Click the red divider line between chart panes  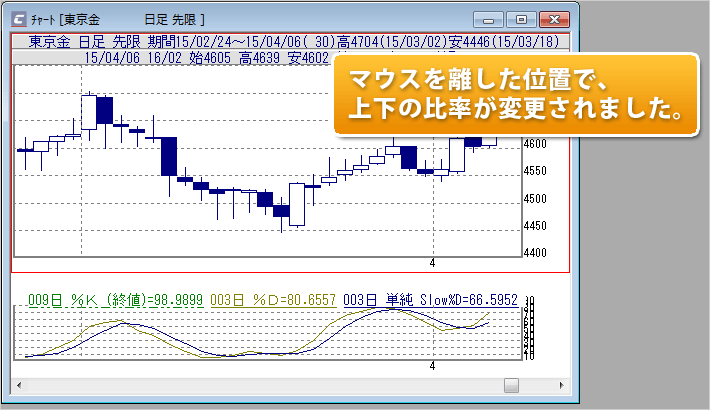click(290, 272)
